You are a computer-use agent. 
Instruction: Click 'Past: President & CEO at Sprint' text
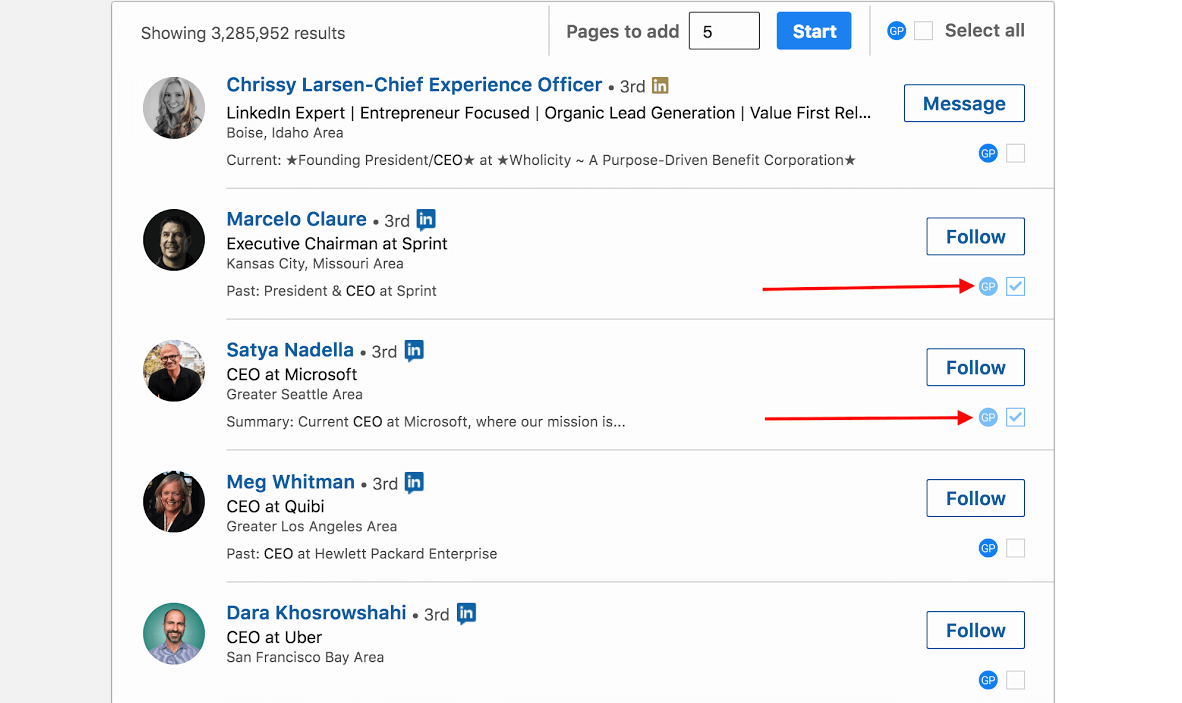[332, 291]
